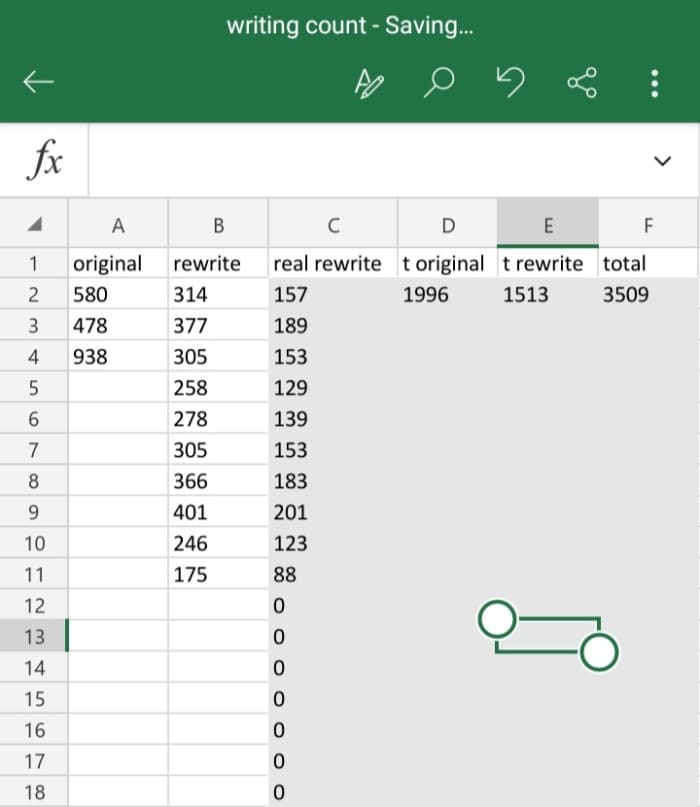Select cell containing 278
Image resolution: width=700 pixels, height=807 pixels.
(x=218, y=419)
